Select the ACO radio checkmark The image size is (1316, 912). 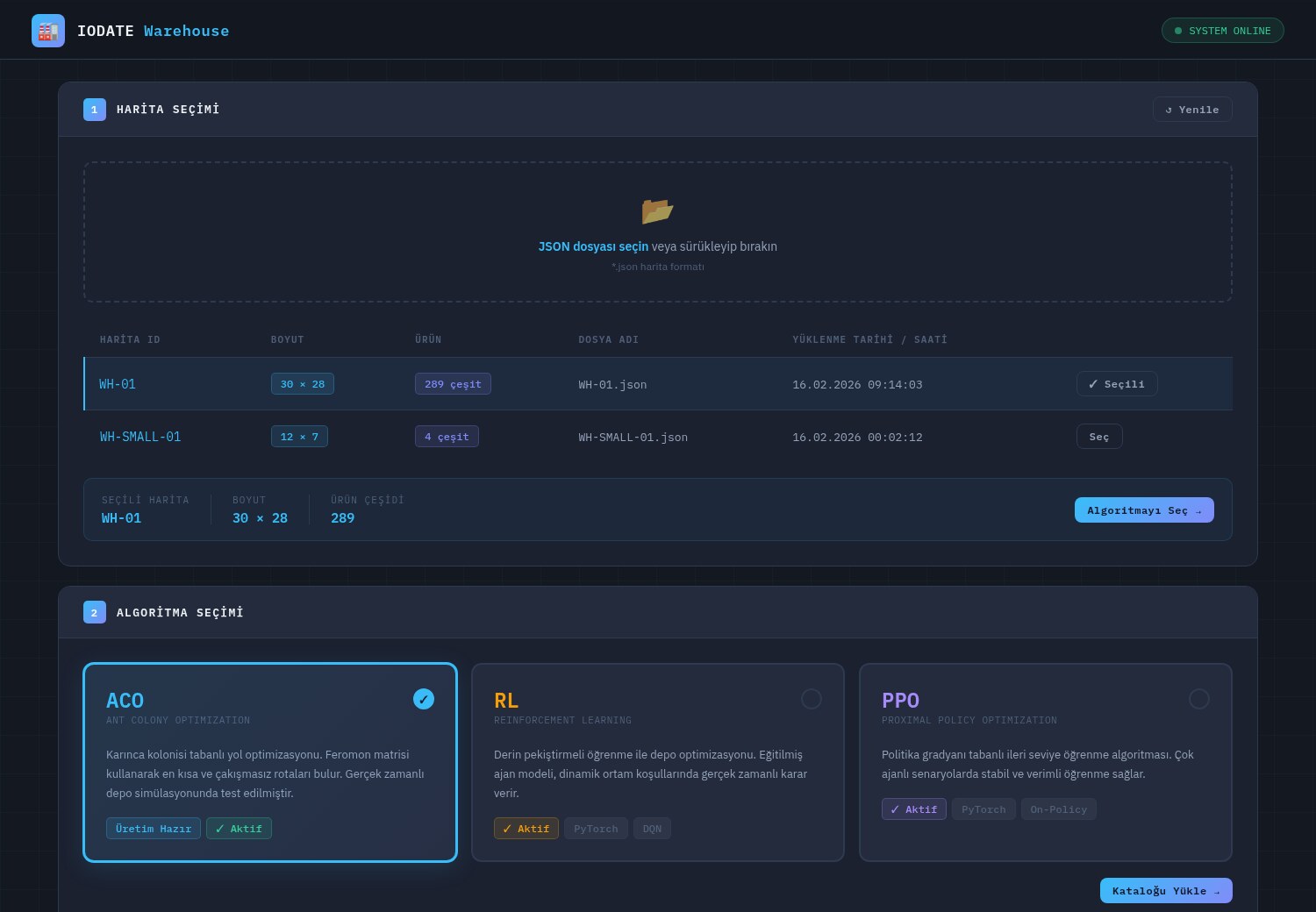[x=424, y=699]
